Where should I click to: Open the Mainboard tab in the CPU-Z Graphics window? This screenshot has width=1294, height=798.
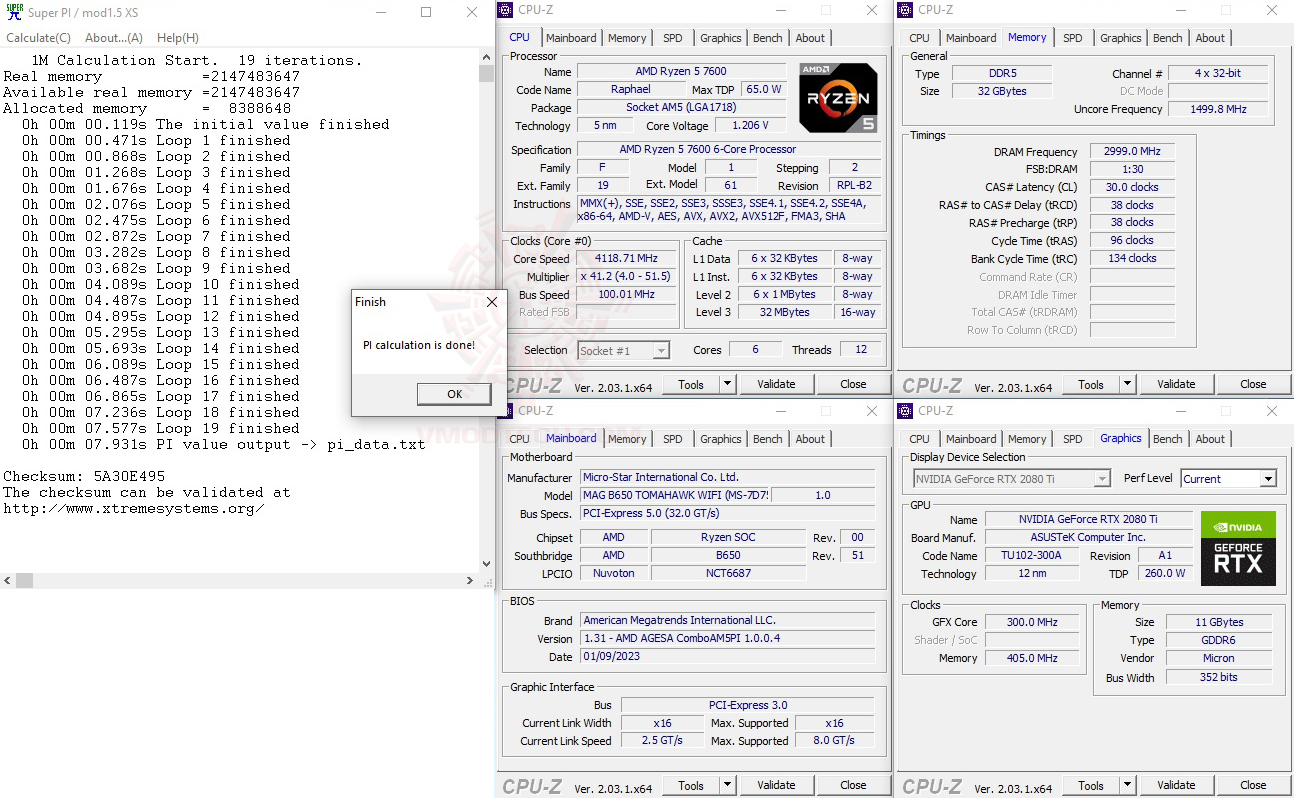(971, 439)
